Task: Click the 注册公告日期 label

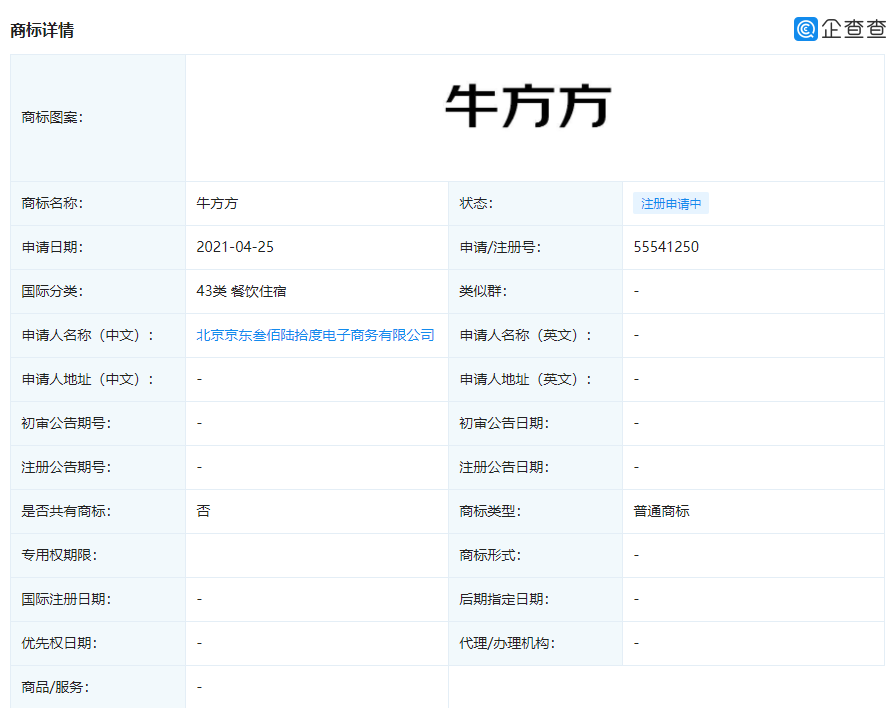Action: point(504,467)
